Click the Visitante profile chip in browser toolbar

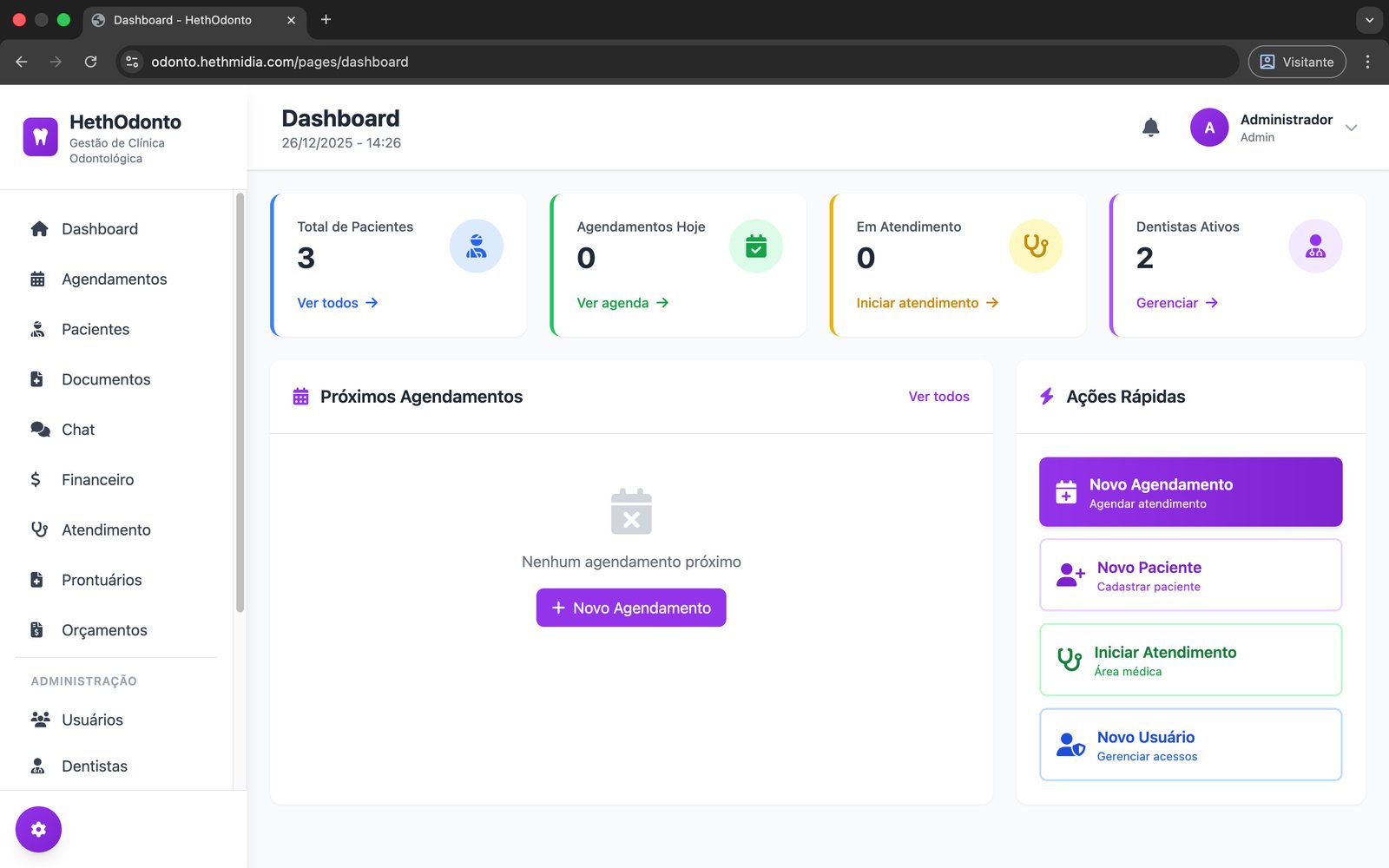click(x=1296, y=62)
